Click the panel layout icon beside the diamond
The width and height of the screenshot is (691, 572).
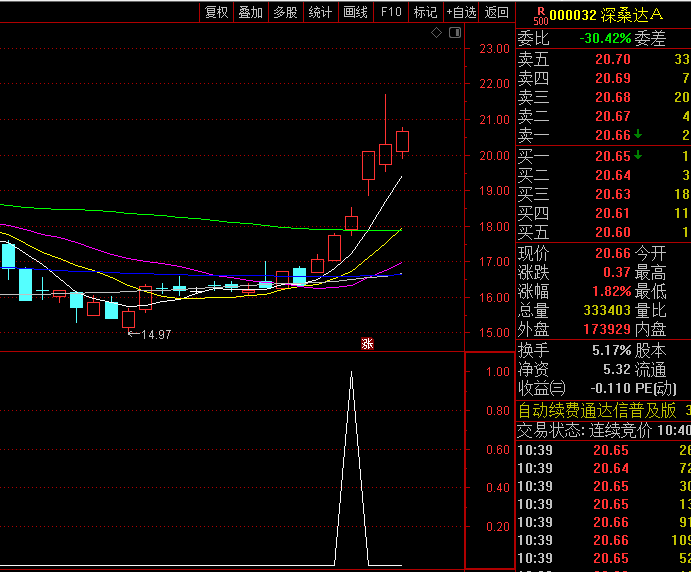click(454, 33)
